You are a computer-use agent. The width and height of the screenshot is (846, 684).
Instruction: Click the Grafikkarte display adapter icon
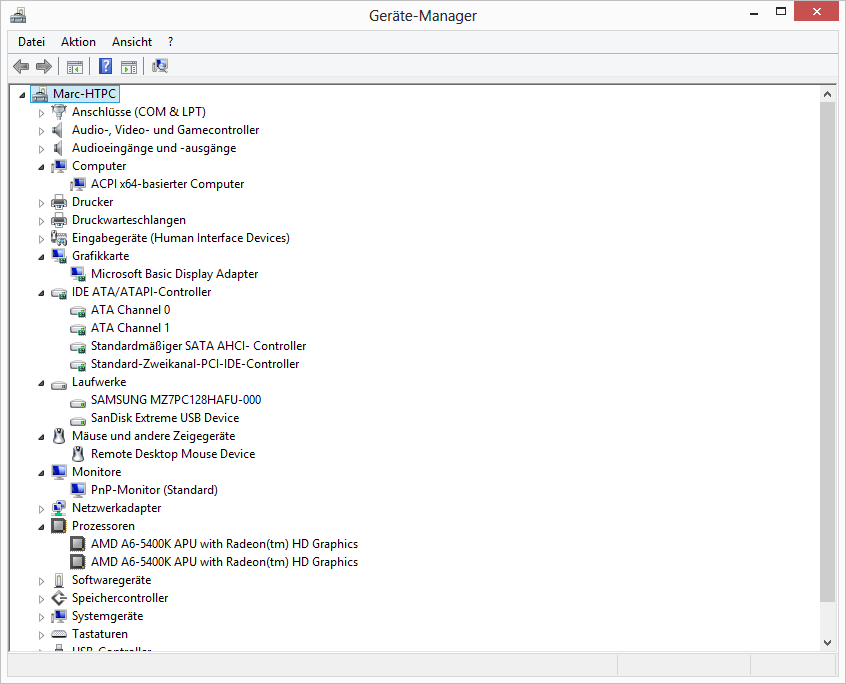pyautogui.click(x=59, y=256)
